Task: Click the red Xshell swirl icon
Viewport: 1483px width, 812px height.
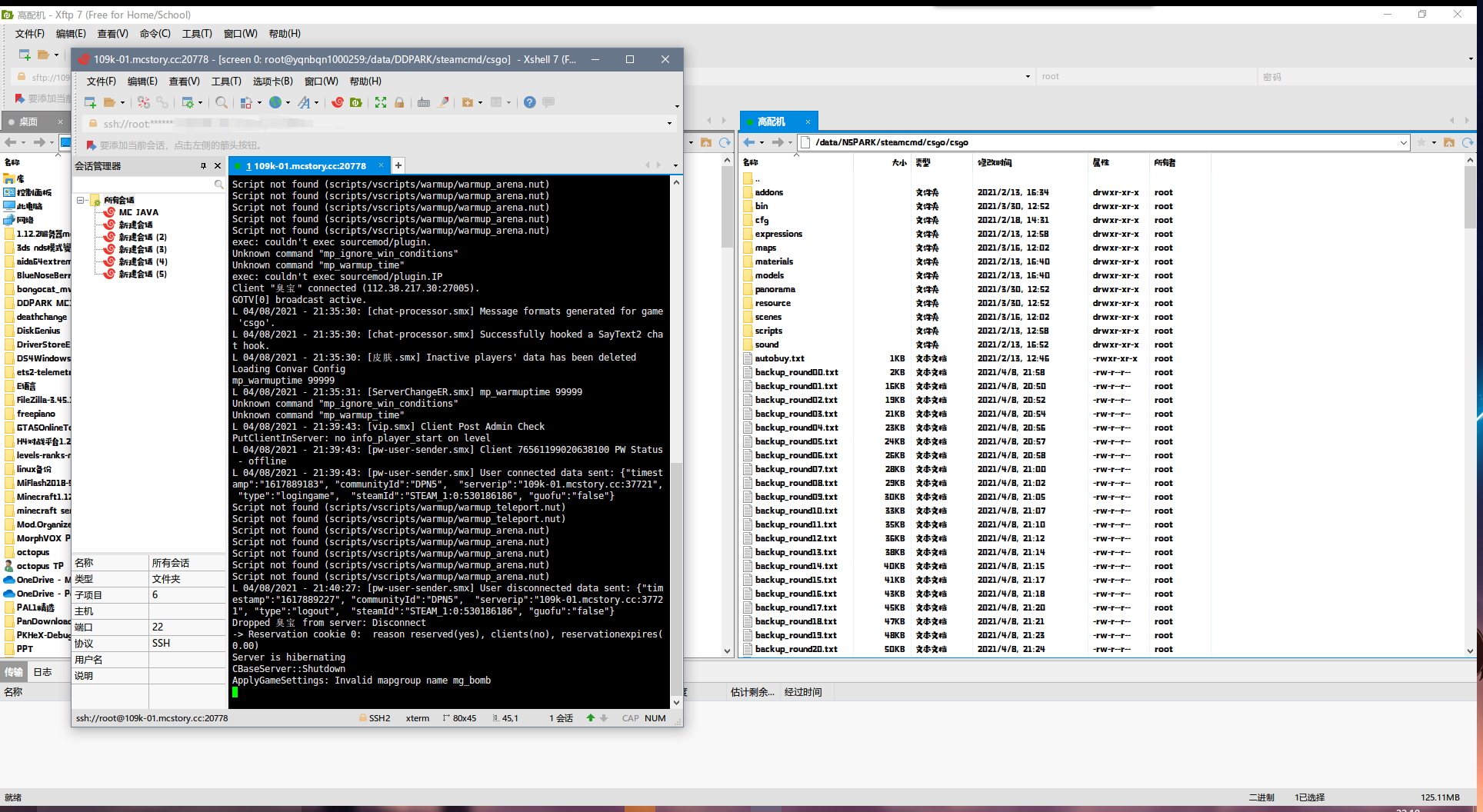Action: click(x=338, y=102)
